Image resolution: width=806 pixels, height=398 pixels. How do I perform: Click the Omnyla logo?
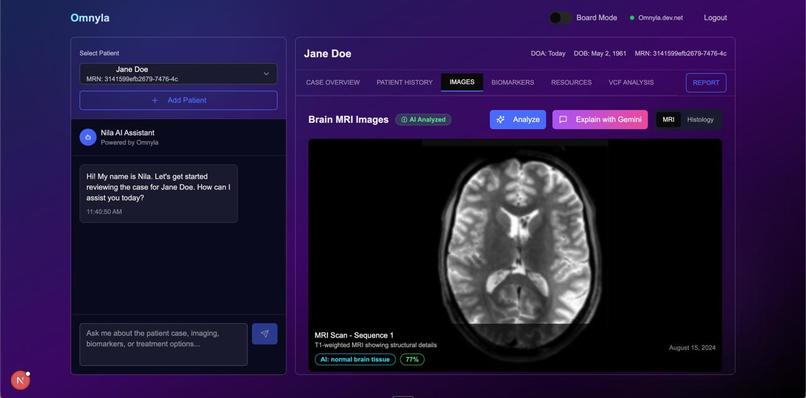coord(90,18)
